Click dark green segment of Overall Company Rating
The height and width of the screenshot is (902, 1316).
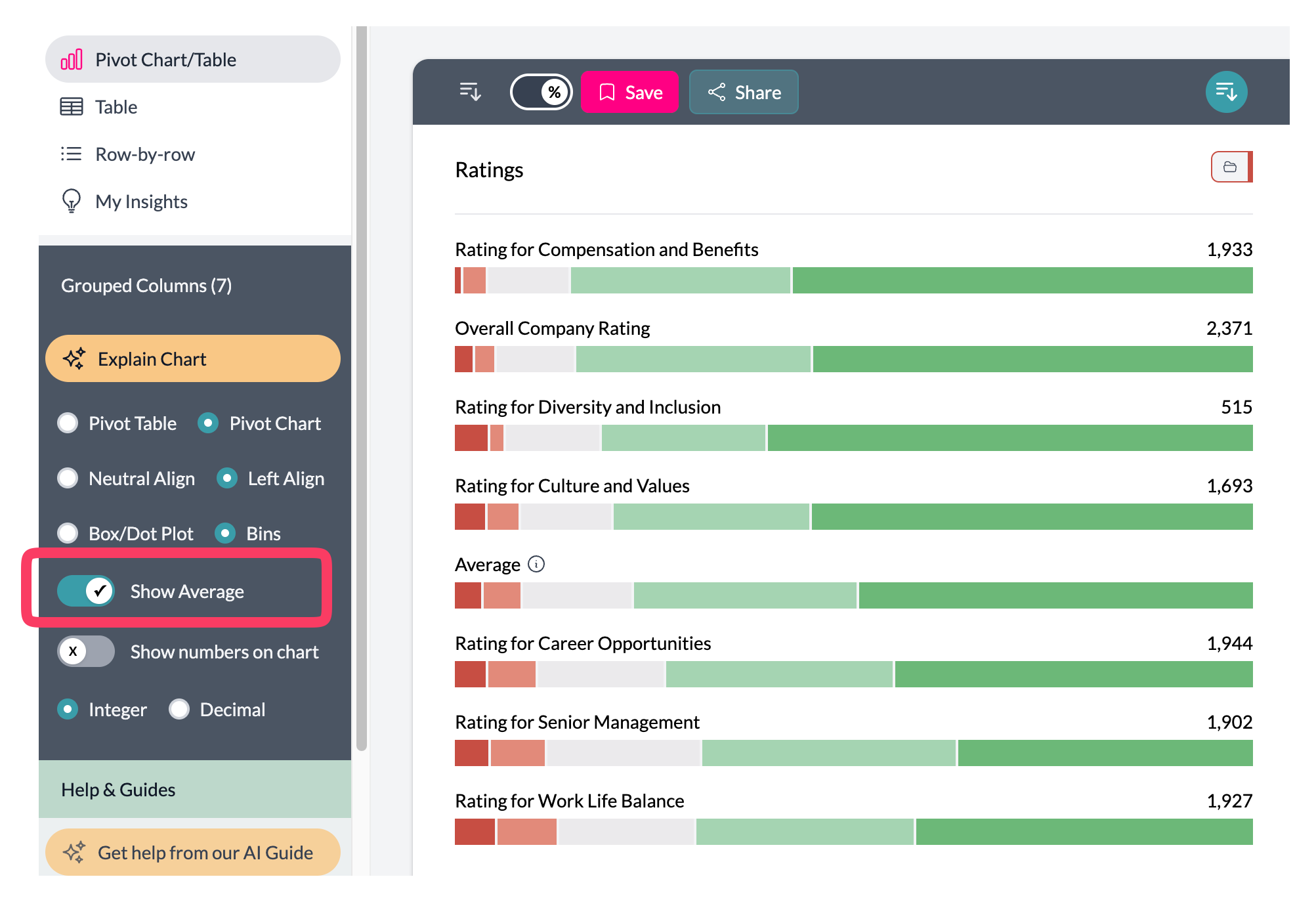click(1032, 359)
